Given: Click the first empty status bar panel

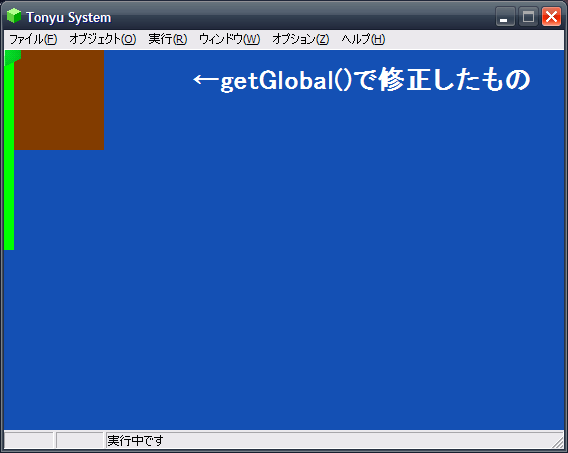Looking at the screenshot, I should click(29, 440).
